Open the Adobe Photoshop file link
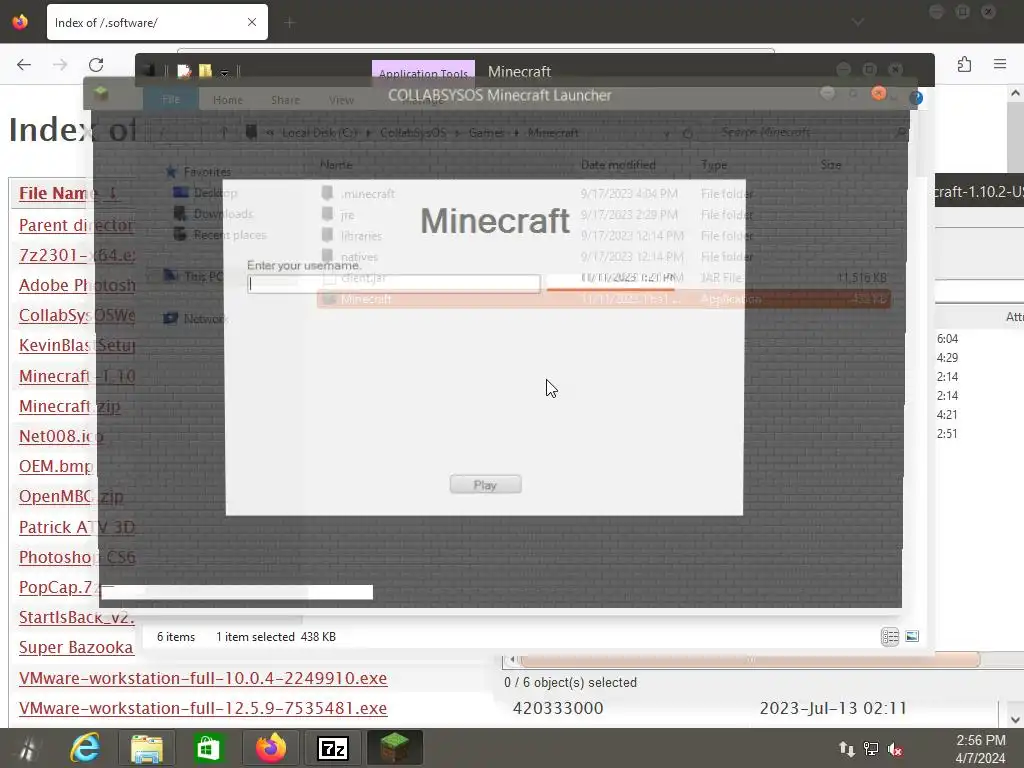 77,285
